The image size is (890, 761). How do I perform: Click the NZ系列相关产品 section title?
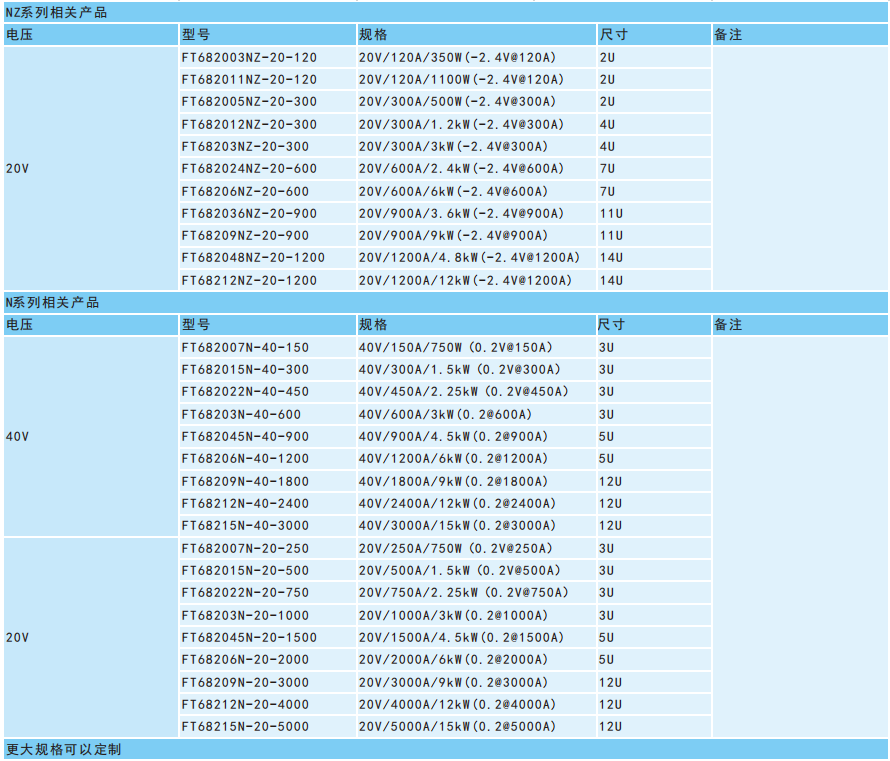57,13
